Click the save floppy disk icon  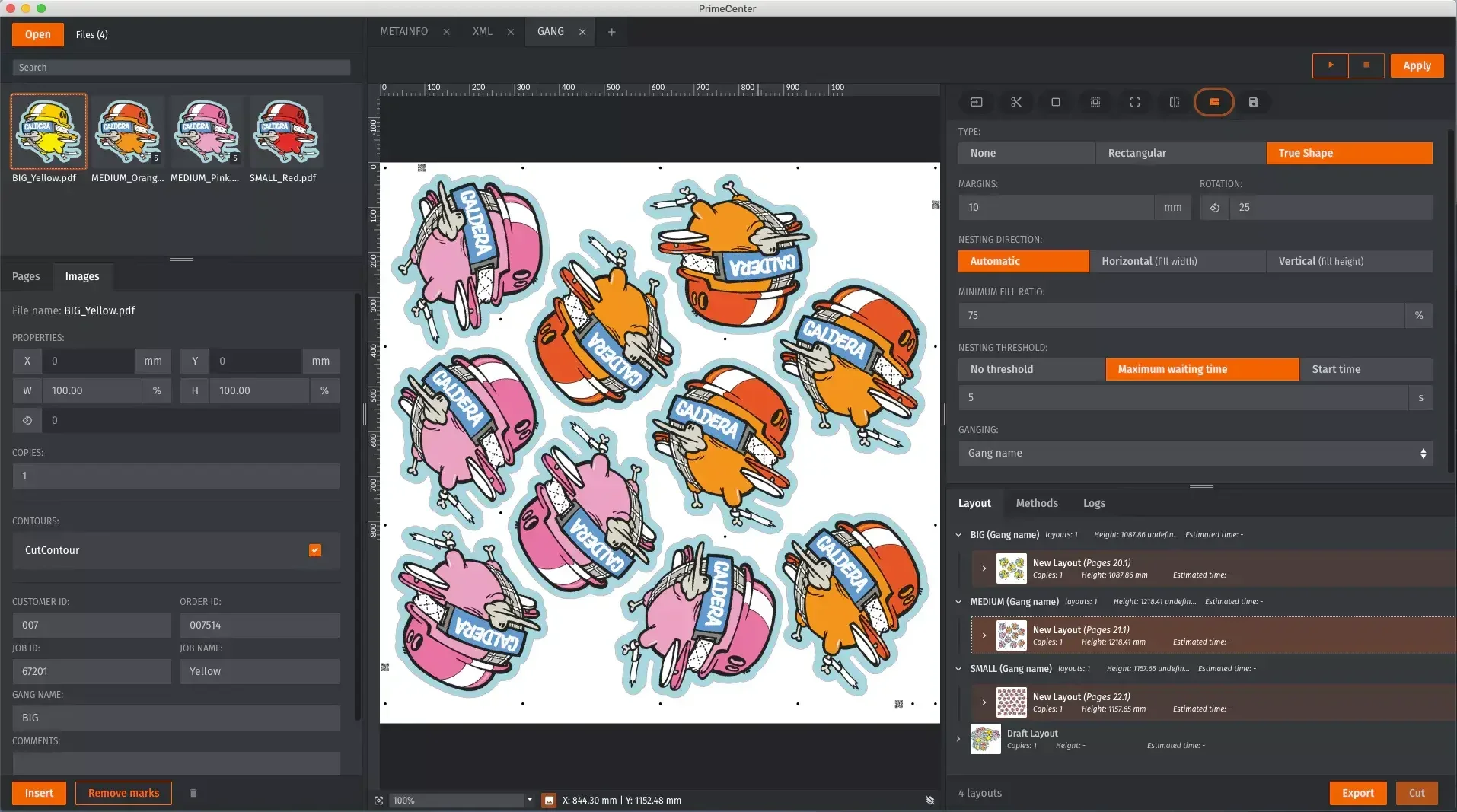pyautogui.click(x=1253, y=102)
